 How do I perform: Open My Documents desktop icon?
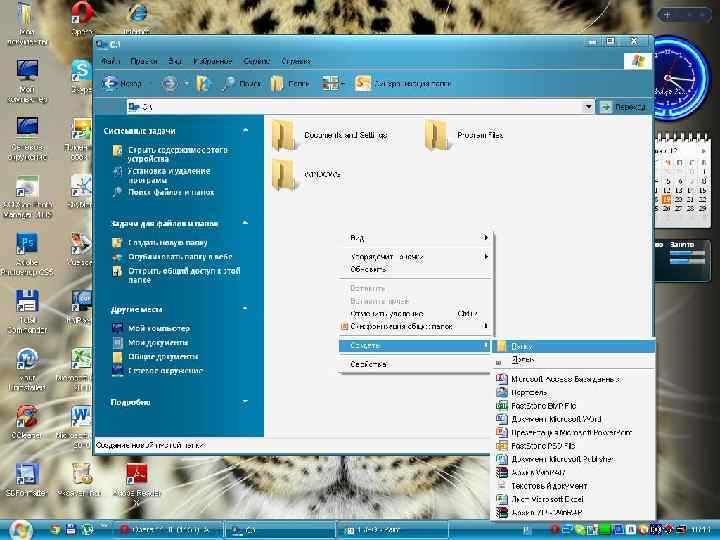coord(27,24)
